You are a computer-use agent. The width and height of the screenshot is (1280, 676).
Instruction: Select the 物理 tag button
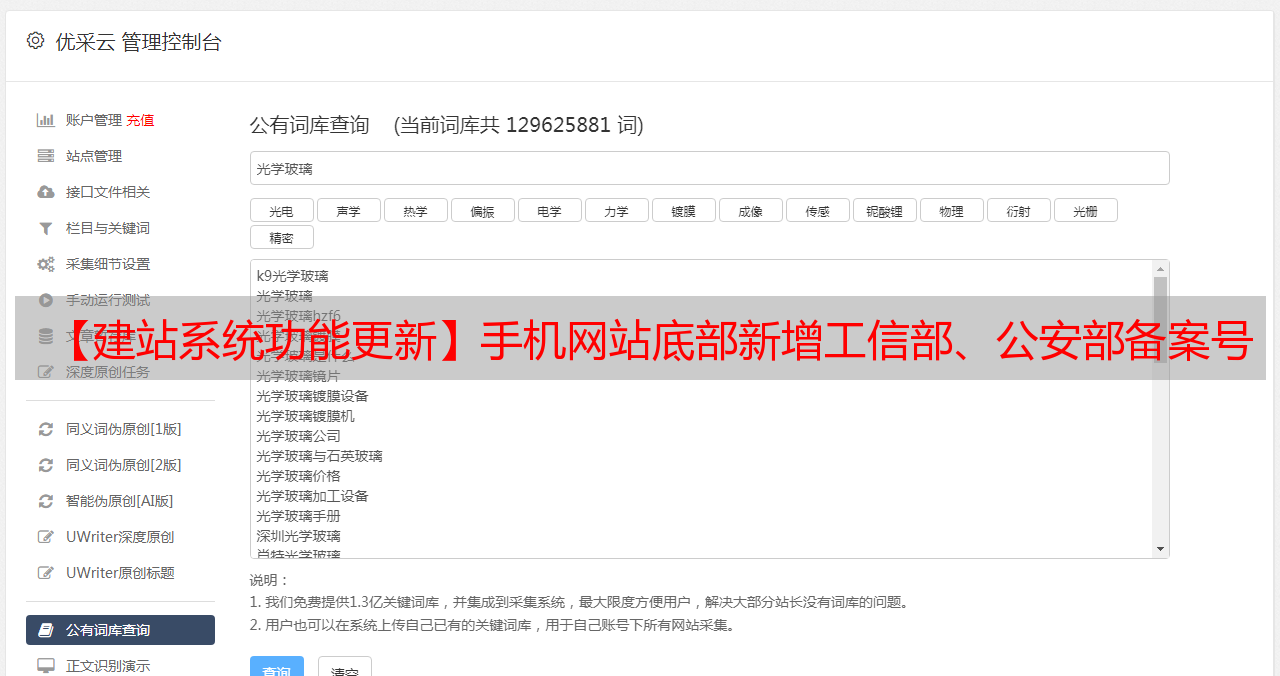point(952,210)
